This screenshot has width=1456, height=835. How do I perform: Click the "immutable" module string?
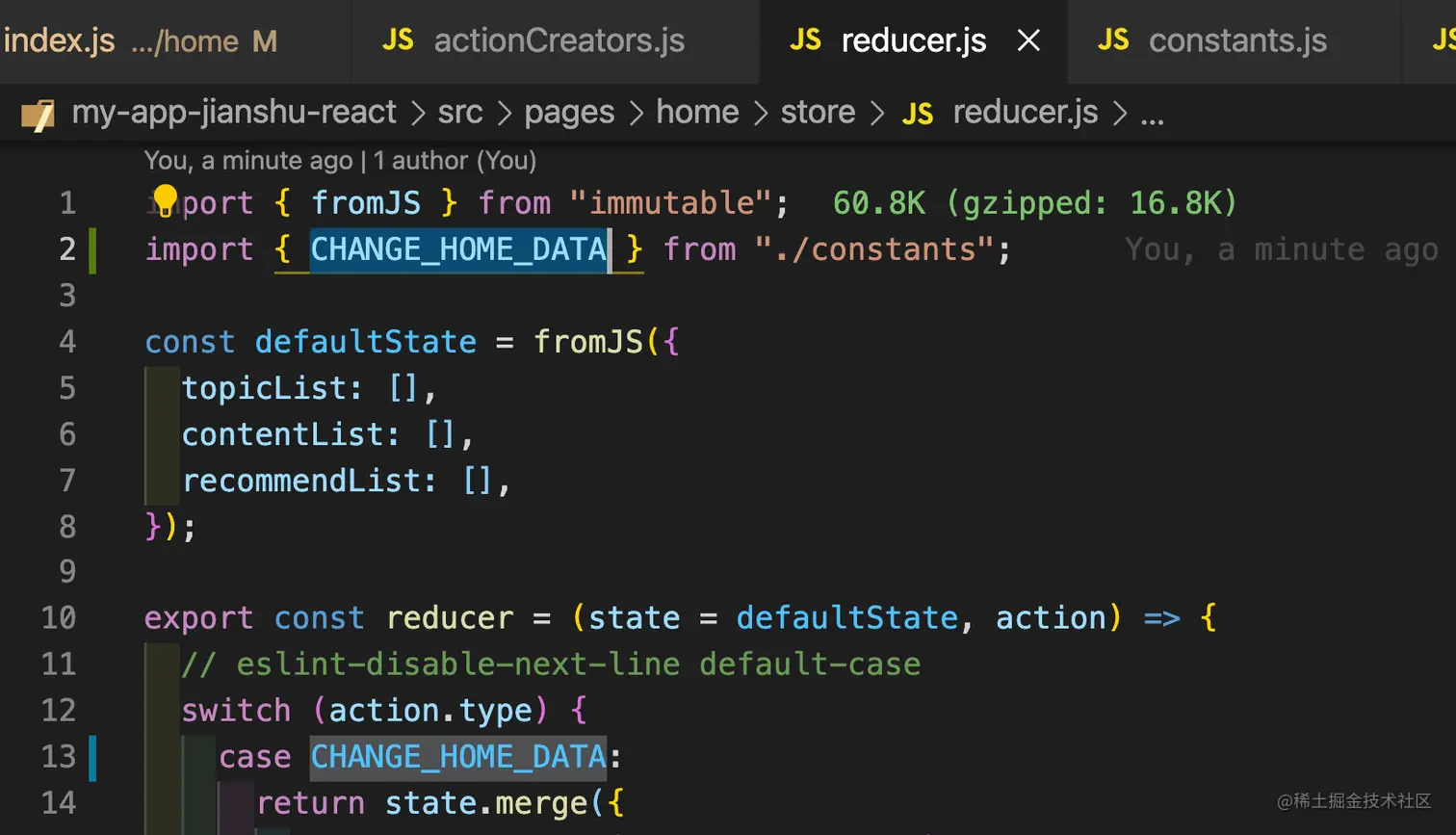(x=671, y=203)
